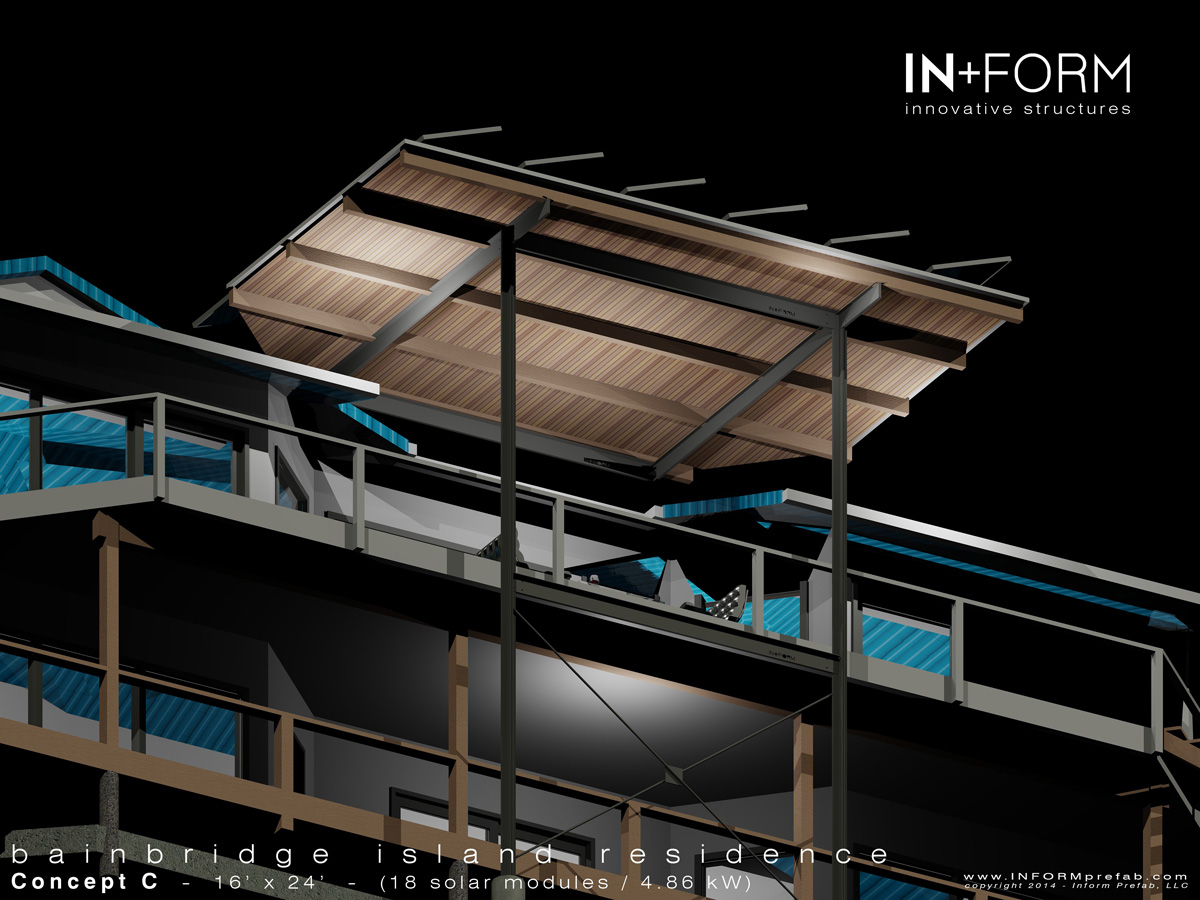
Task: Click the 'innovative structures' tagline
Action: pyautogui.click(x=1017, y=108)
